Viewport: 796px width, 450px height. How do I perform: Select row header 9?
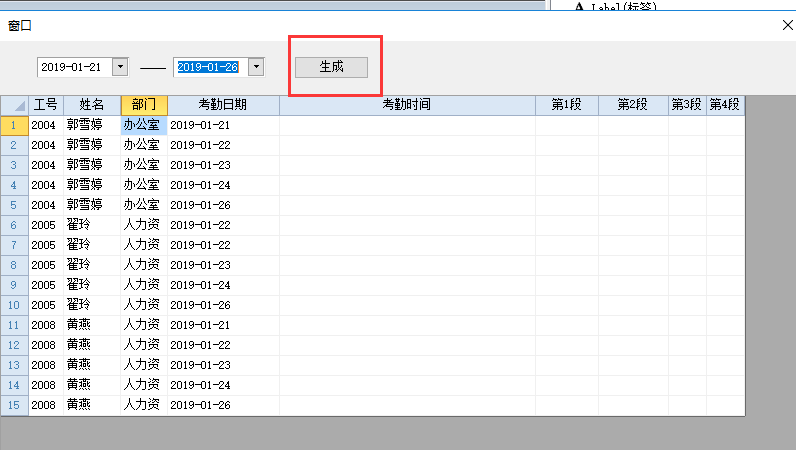pos(14,285)
